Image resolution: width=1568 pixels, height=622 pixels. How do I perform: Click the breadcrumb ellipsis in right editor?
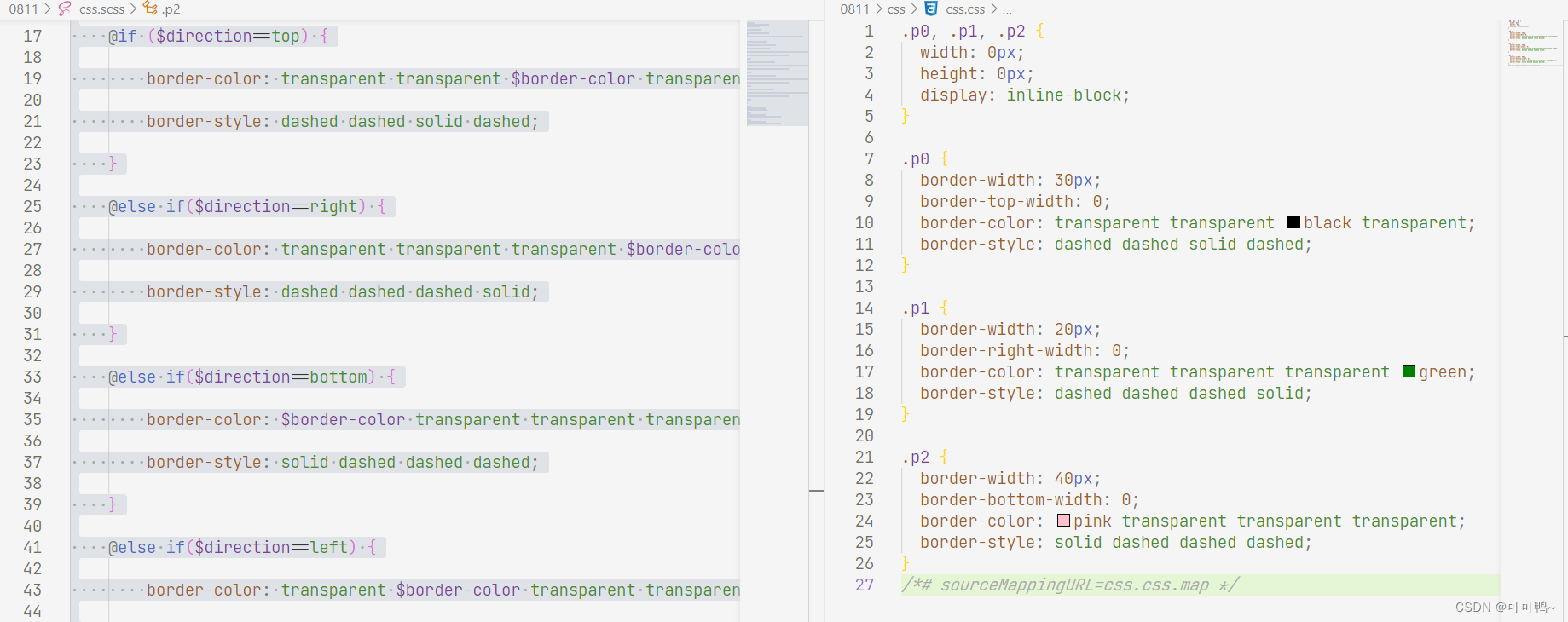pyautogui.click(x=1007, y=9)
